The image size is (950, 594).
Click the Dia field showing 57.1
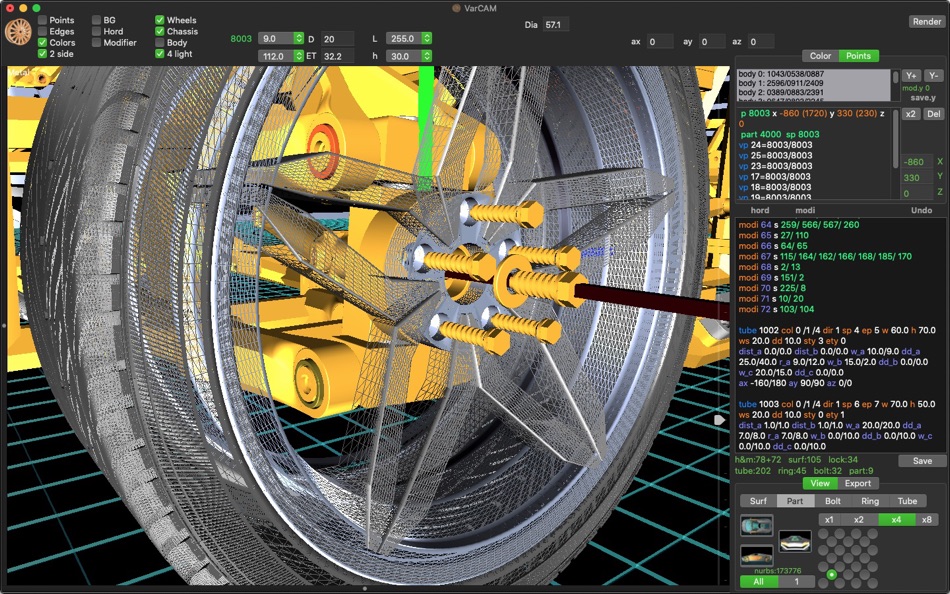[556, 25]
